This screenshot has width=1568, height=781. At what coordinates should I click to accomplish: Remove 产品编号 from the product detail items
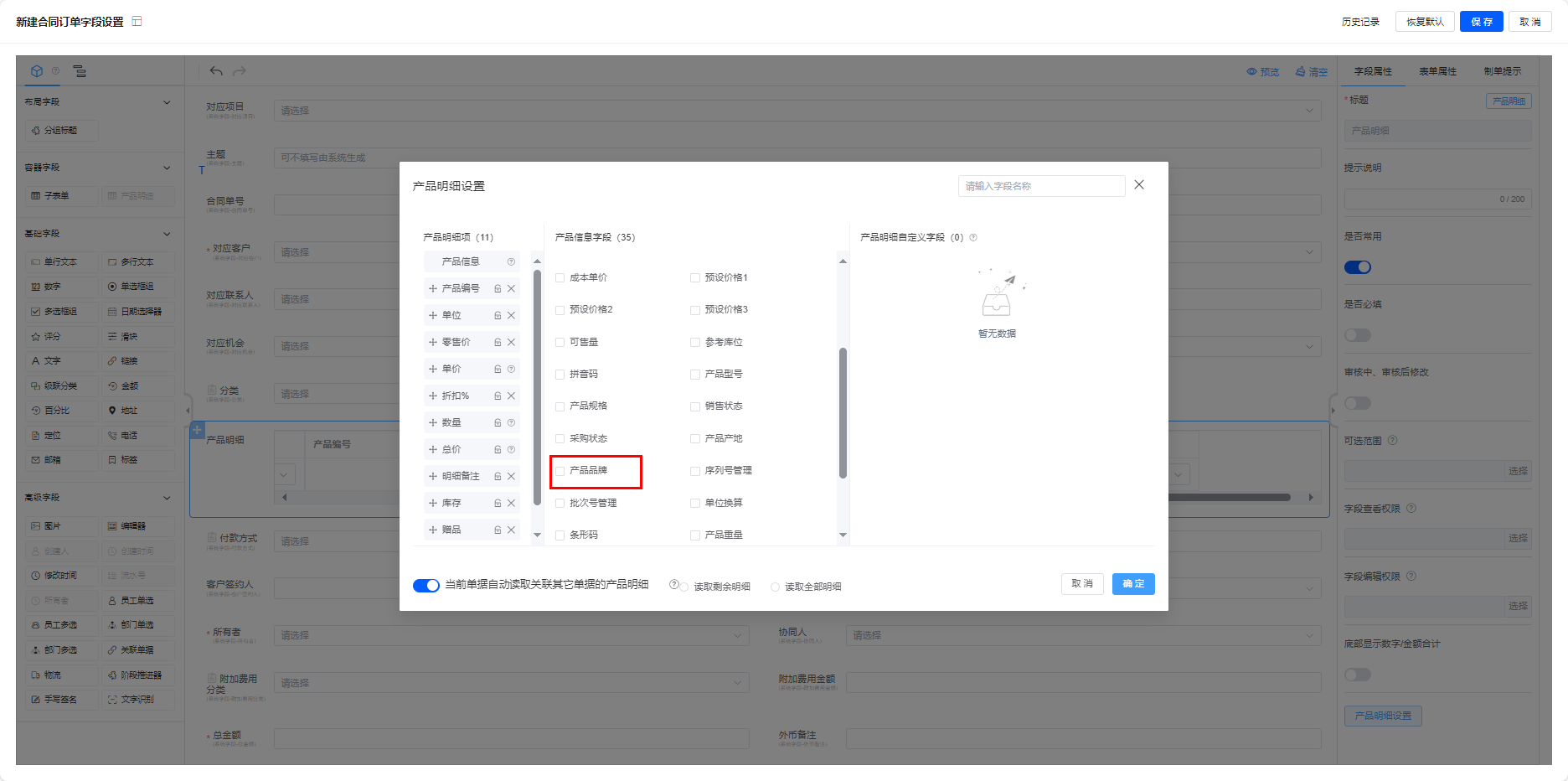[511, 288]
